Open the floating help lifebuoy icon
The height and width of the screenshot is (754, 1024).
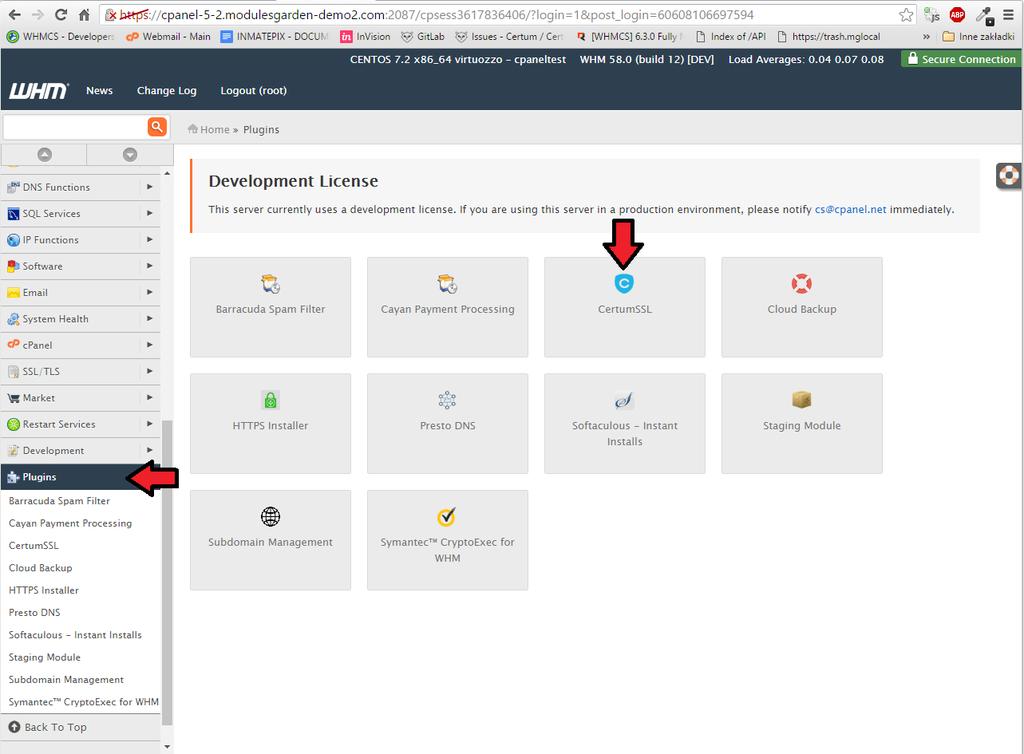[x=1009, y=176]
